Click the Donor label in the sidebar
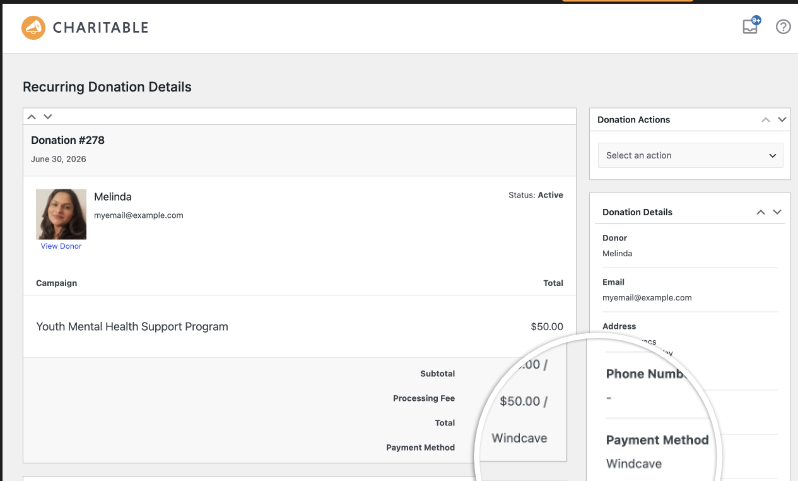Image resolution: width=798 pixels, height=481 pixels. (x=615, y=238)
